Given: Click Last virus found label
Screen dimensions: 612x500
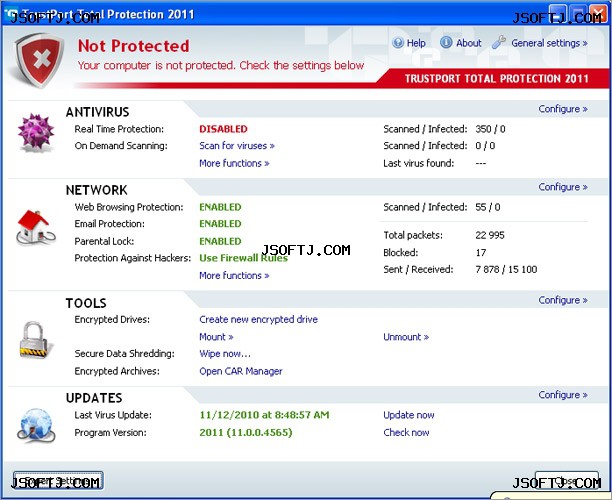Looking at the screenshot, I should (x=418, y=163).
